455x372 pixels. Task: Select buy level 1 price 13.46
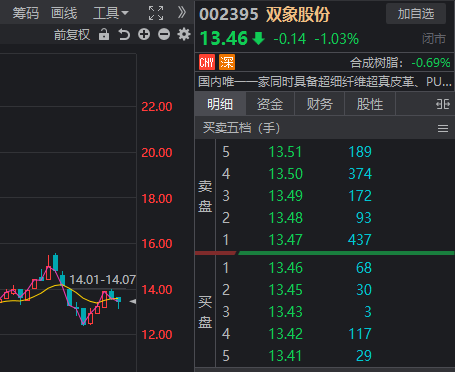285,268
